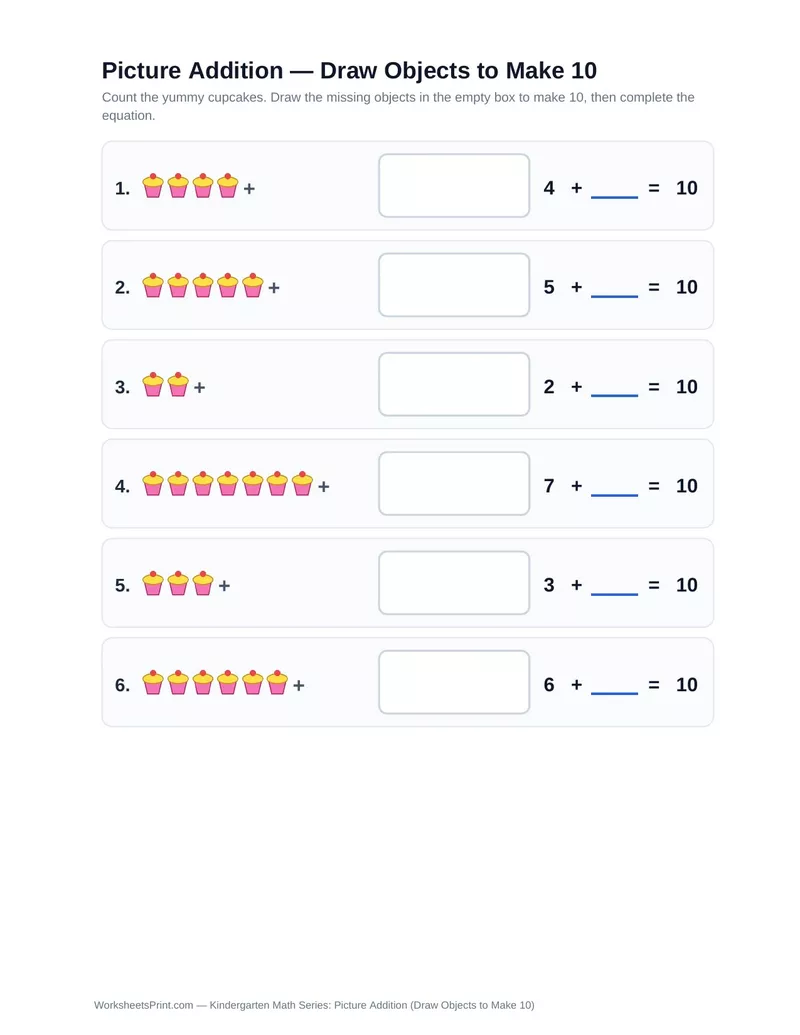Screen dimensions: 800x1035
Task: Click the empty drawing box in problem 4
Action: pyautogui.click(x=454, y=483)
